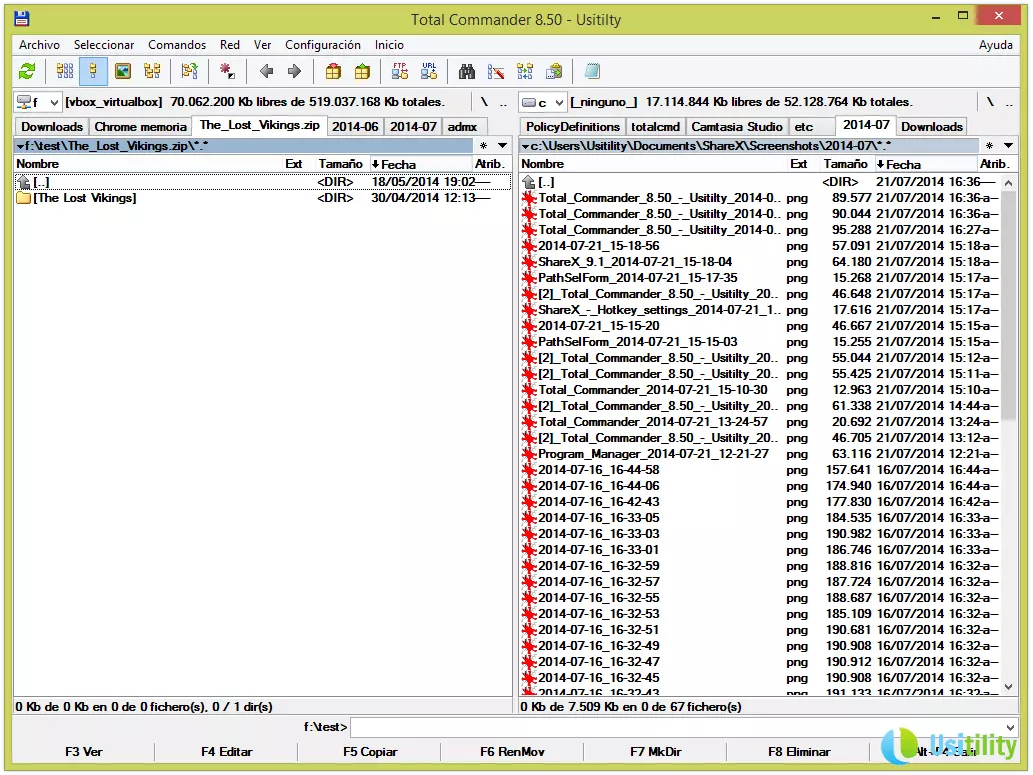Open the left panel drive f dropdown
This screenshot has width=1033, height=775.
[38, 102]
